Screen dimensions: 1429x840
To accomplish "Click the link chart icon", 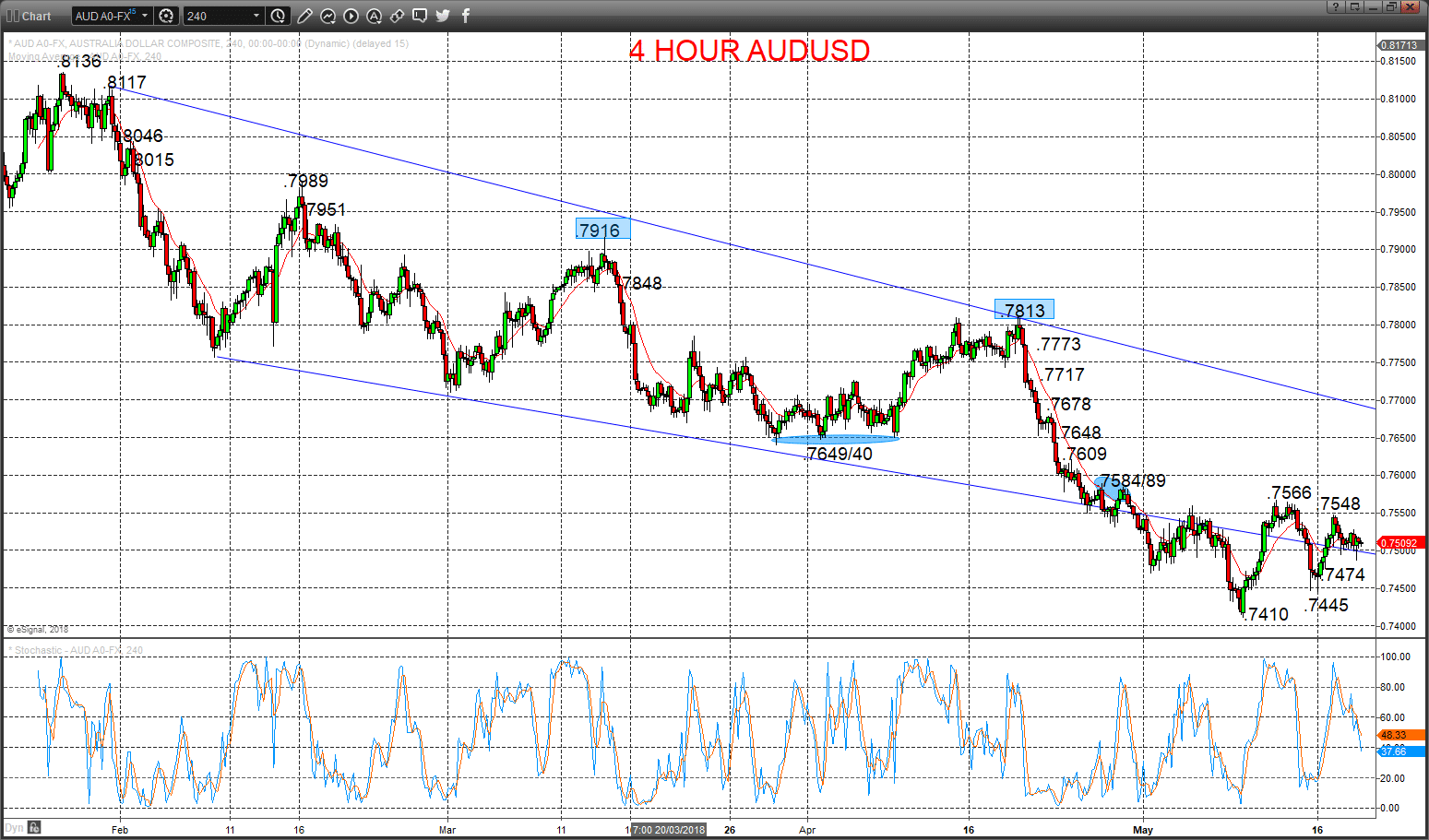I will tap(397, 16).
